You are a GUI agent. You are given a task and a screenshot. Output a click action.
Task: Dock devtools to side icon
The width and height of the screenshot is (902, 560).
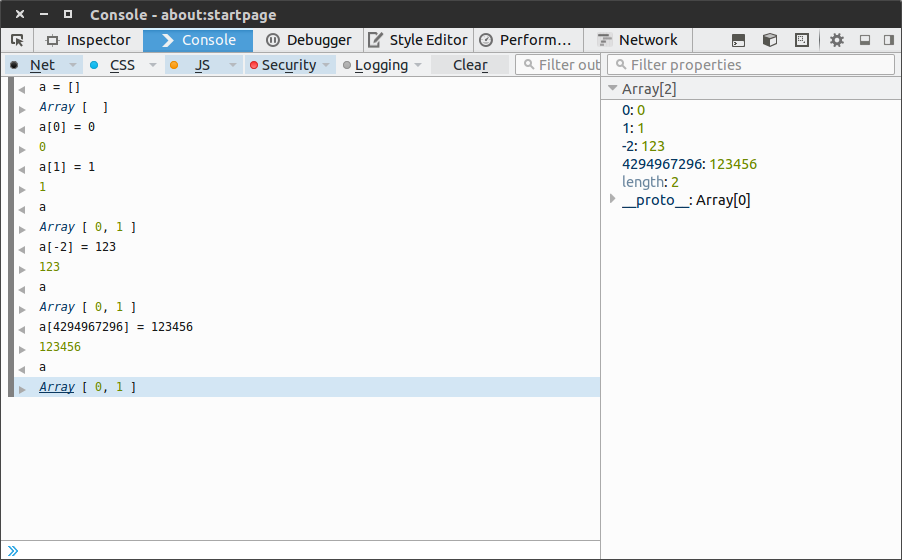[x=887, y=40]
